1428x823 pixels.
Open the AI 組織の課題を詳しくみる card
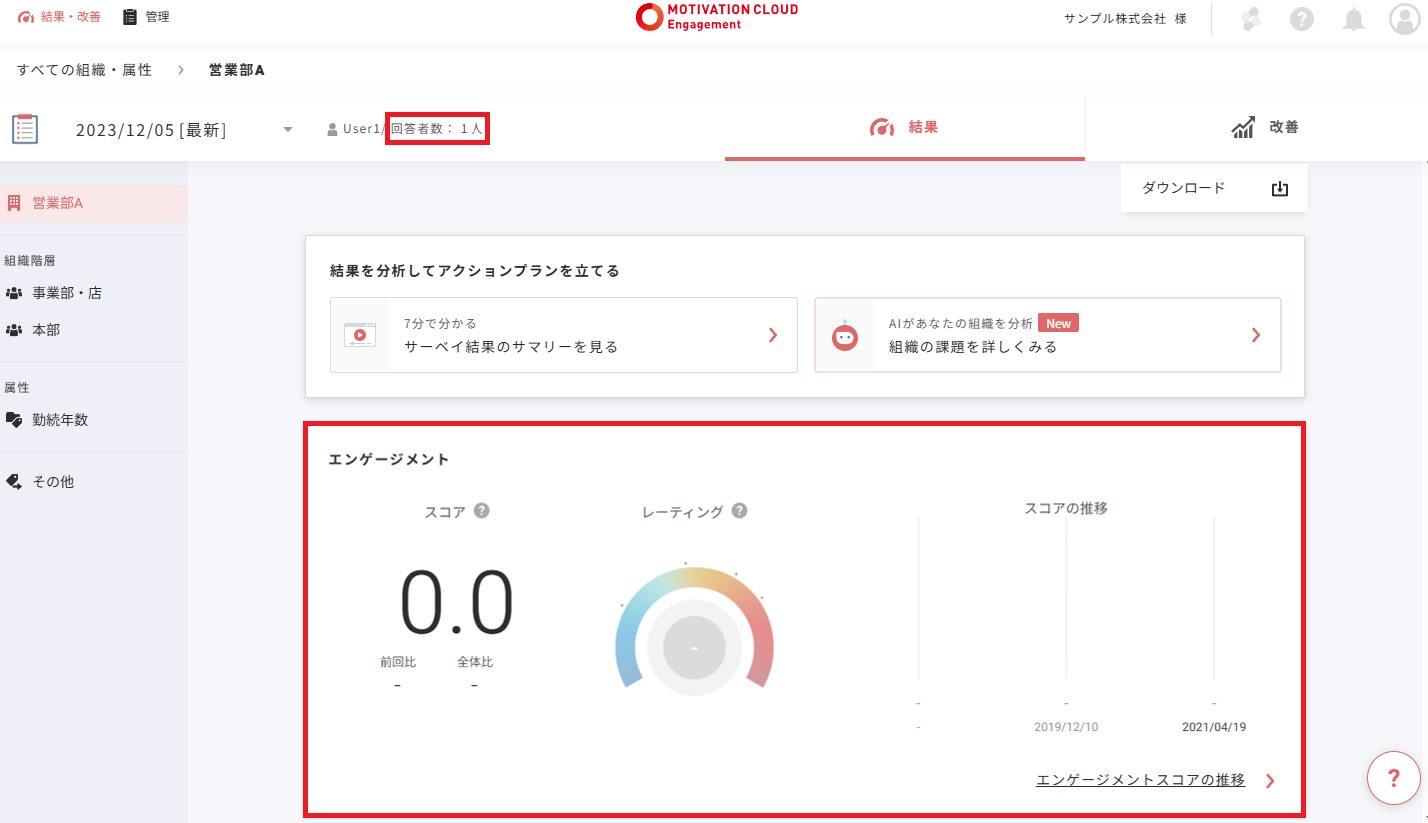pyautogui.click(x=1047, y=335)
